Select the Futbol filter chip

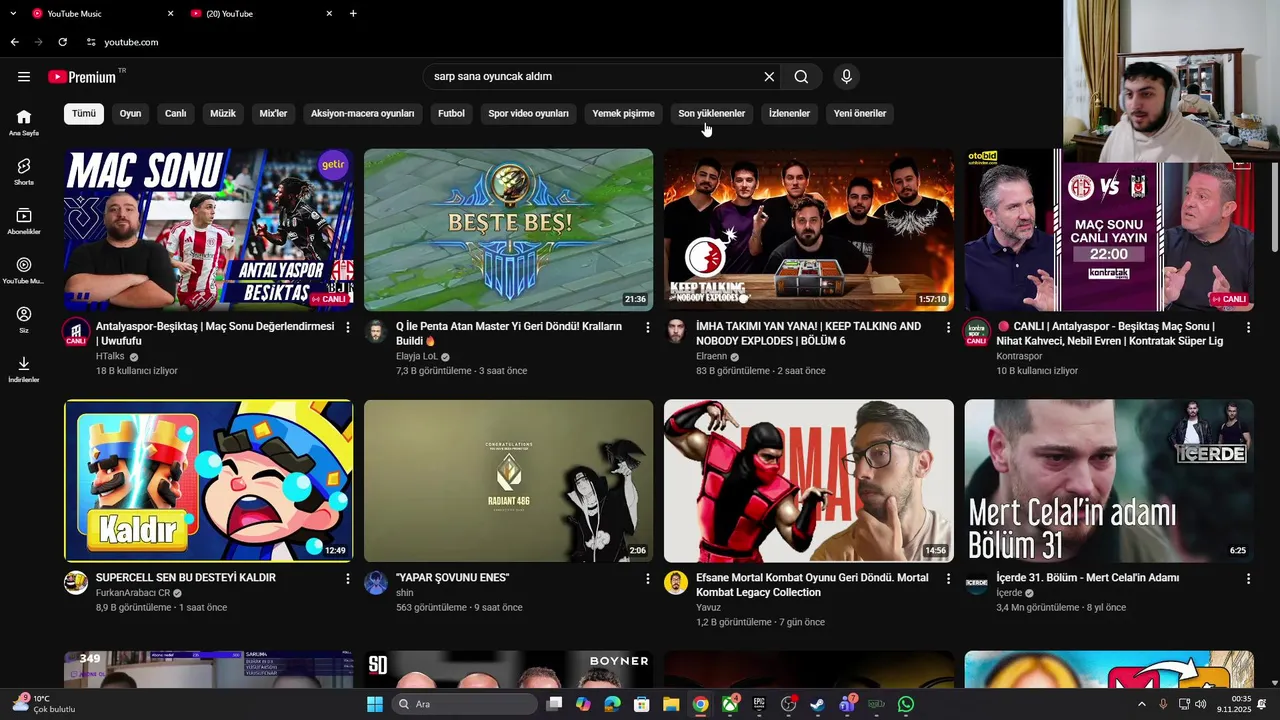click(x=451, y=114)
